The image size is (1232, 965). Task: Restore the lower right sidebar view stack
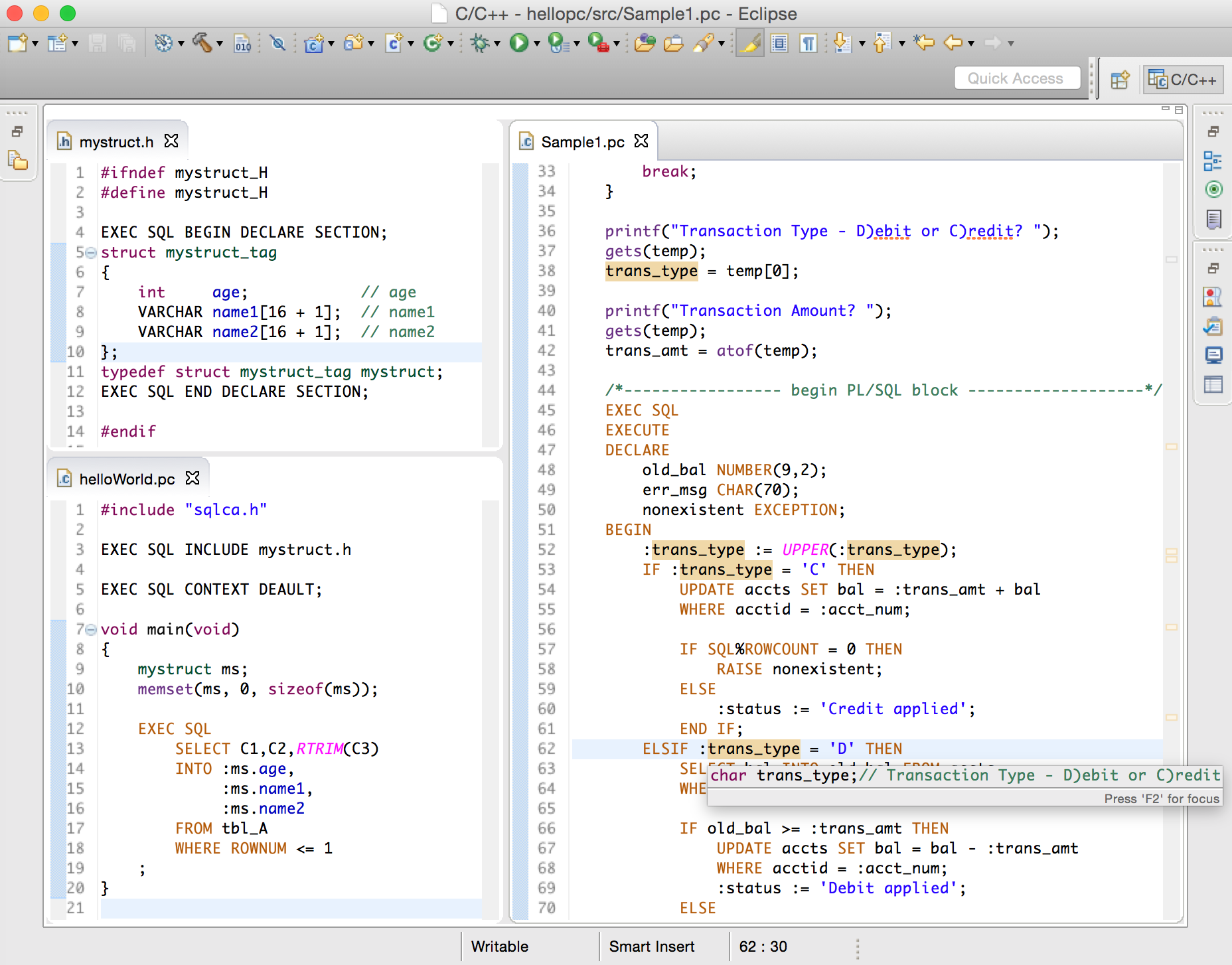pos(1213,268)
